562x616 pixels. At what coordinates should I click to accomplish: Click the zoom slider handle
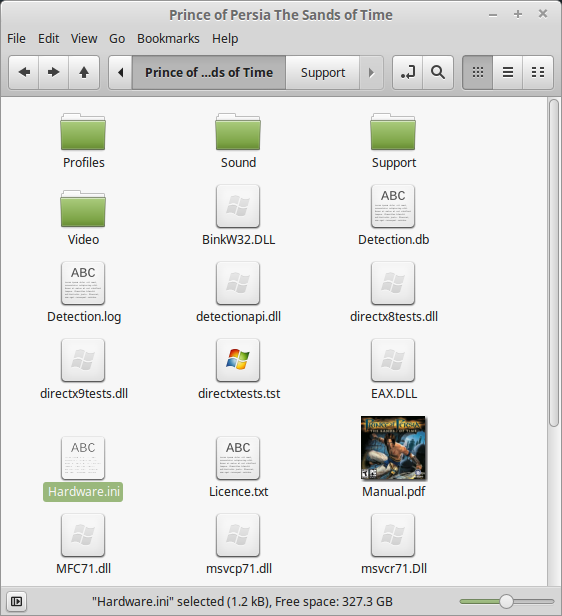coord(506,601)
